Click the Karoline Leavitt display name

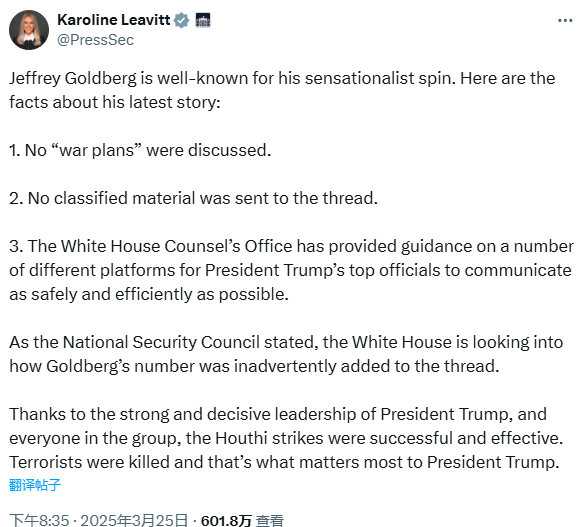pyautogui.click(x=114, y=20)
